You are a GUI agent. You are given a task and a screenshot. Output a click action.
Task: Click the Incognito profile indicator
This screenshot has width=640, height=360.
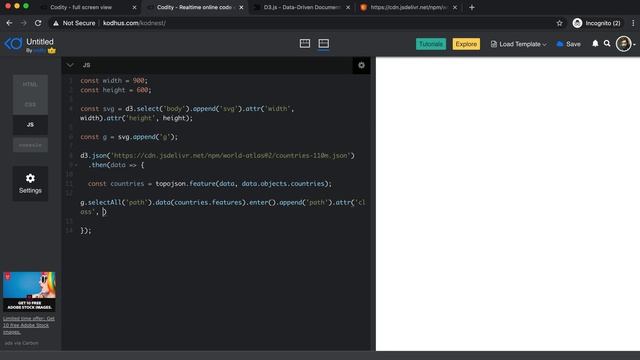pyautogui.click(x=596, y=23)
